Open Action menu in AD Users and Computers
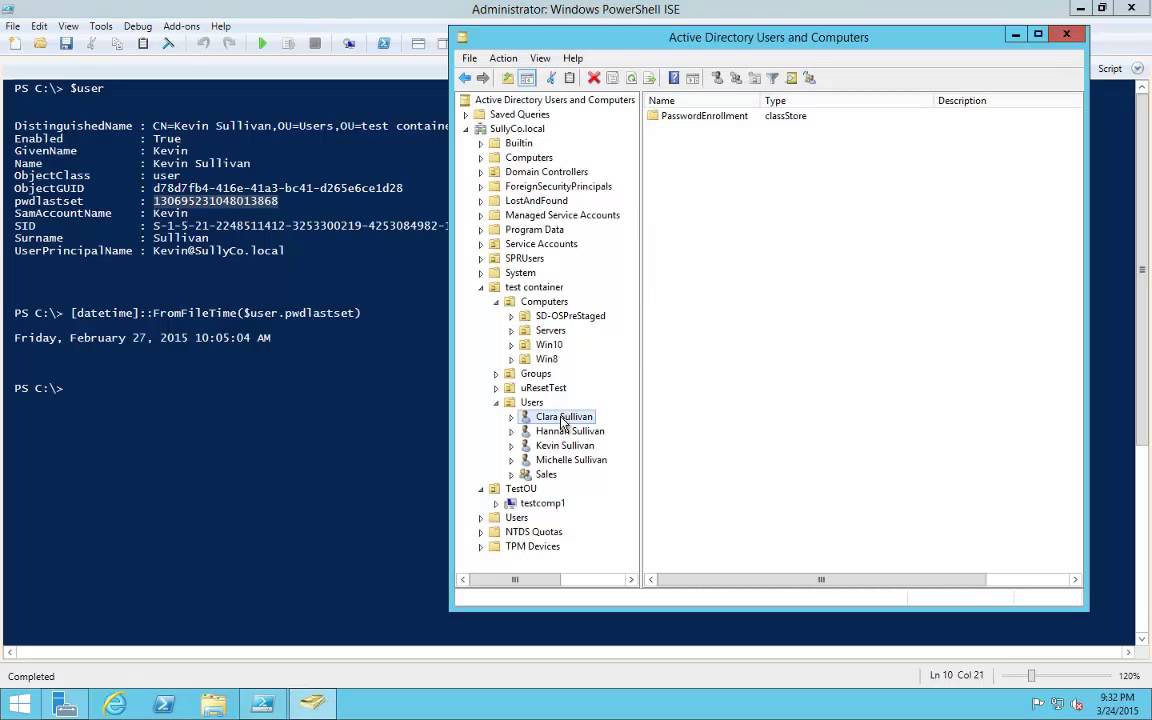Image resolution: width=1152 pixels, height=720 pixels. pos(503,58)
